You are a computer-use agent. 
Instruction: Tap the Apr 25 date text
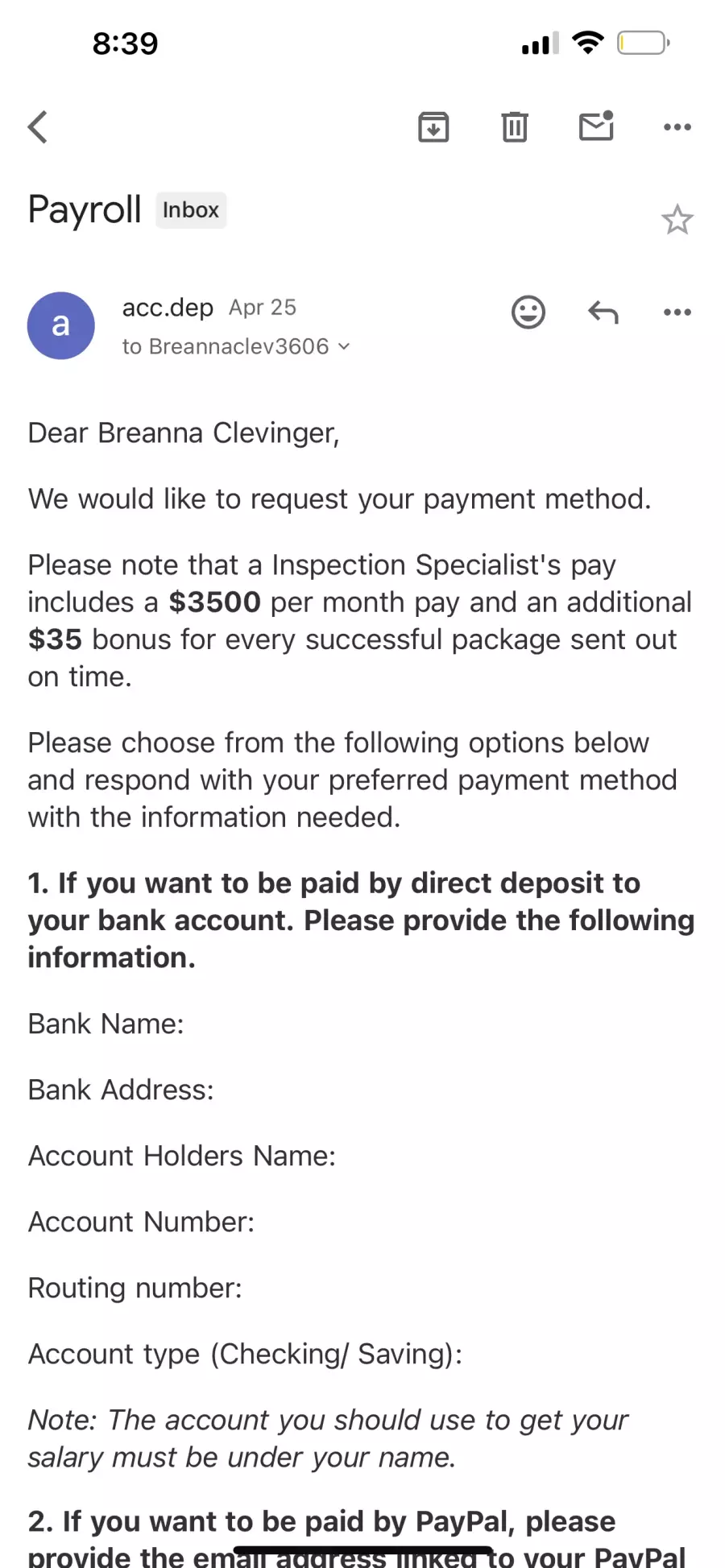pyautogui.click(x=263, y=308)
